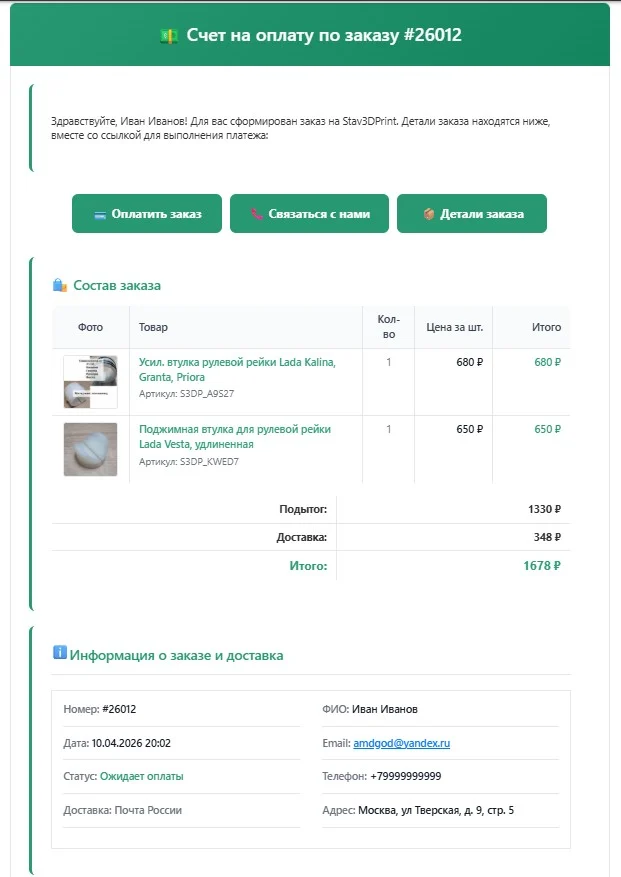Screen dimensions: 621x877
Task: Click the green row total 680 ₽
Action: point(547,362)
